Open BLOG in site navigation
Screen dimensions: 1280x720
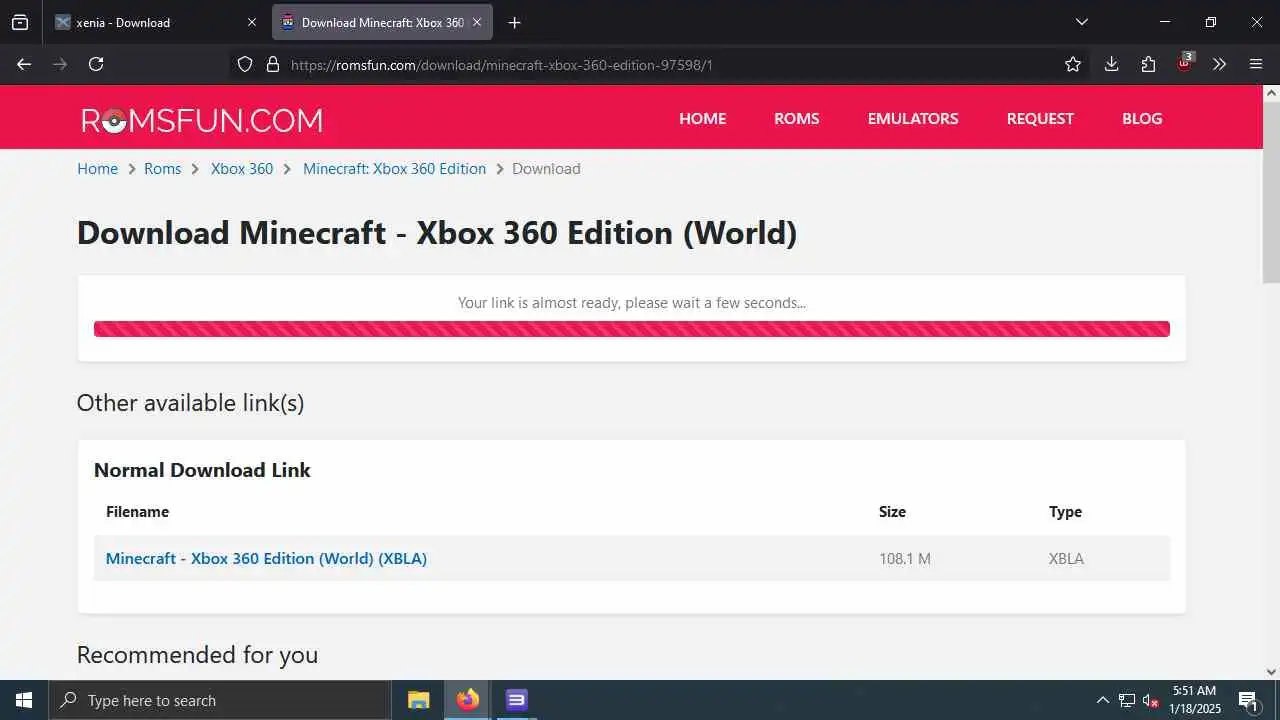point(1142,118)
